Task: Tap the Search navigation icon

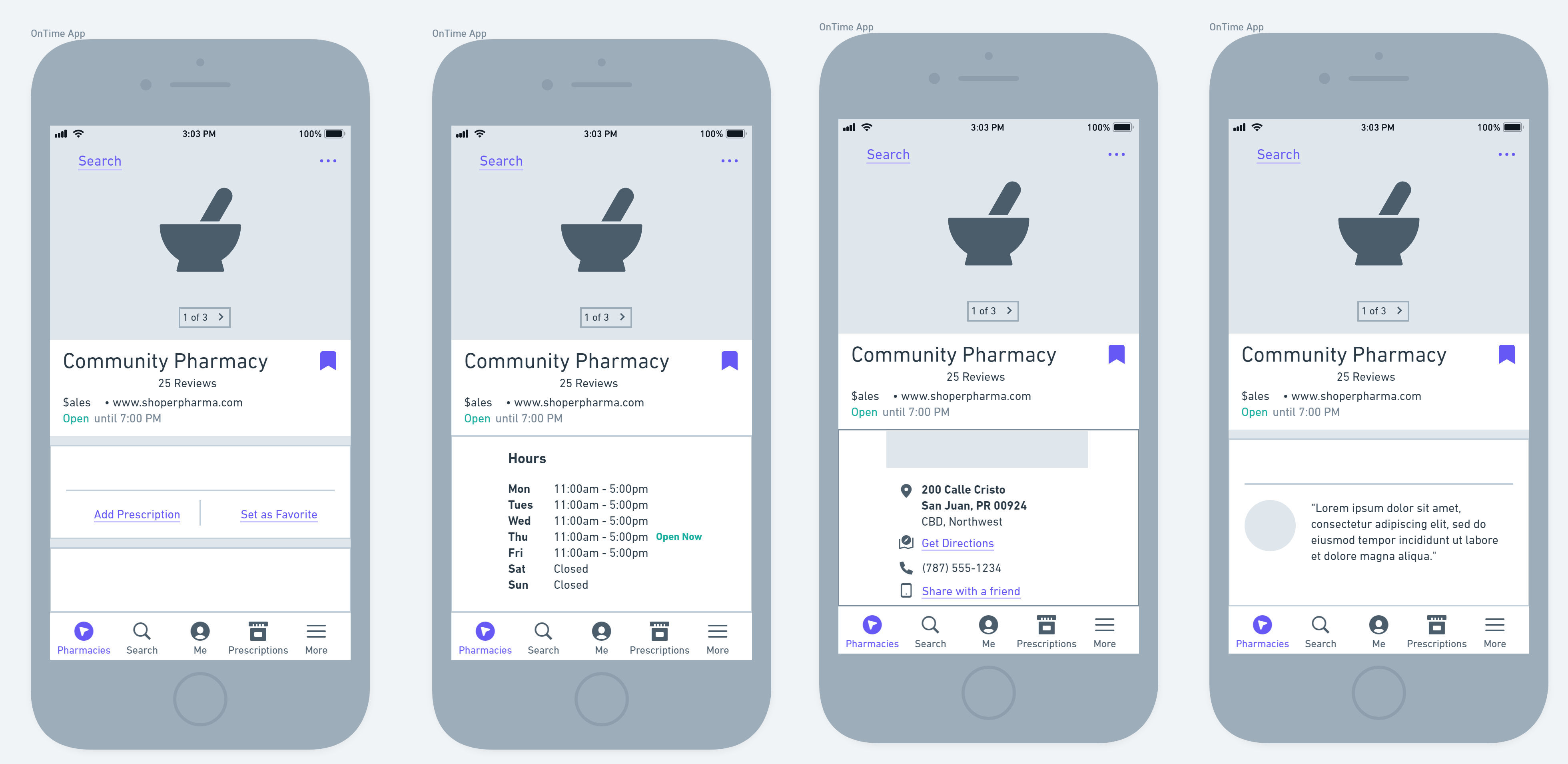Action: pyautogui.click(x=141, y=631)
